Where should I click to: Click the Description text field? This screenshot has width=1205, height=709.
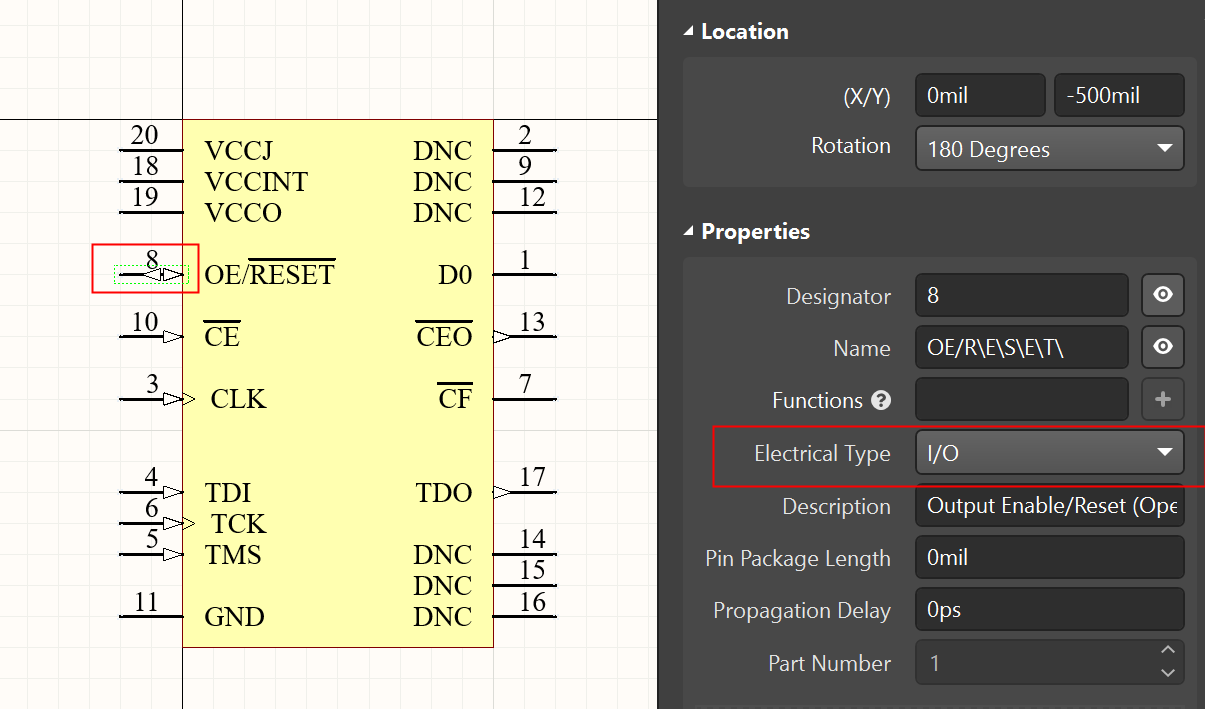tap(1049, 506)
